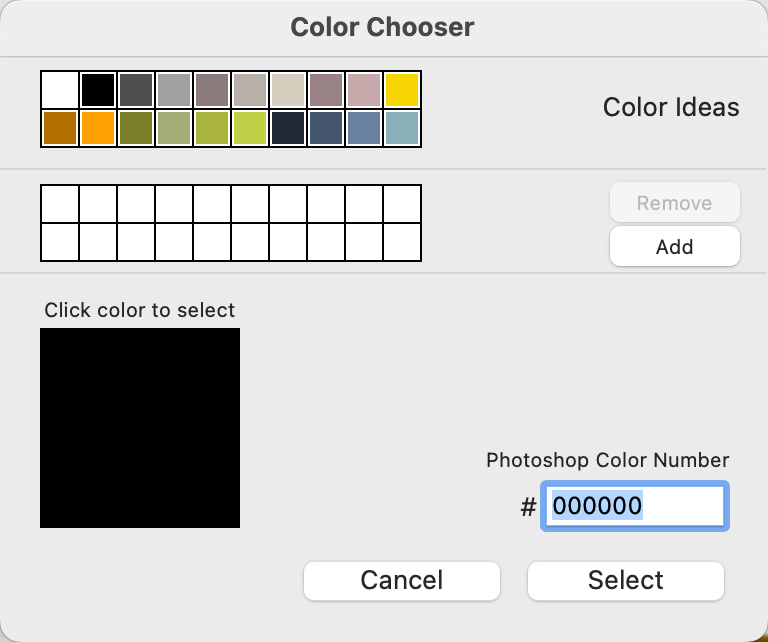Image resolution: width=768 pixels, height=642 pixels.
Task: Focus the Photoshop Color Number field
Action: coord(634,506)
